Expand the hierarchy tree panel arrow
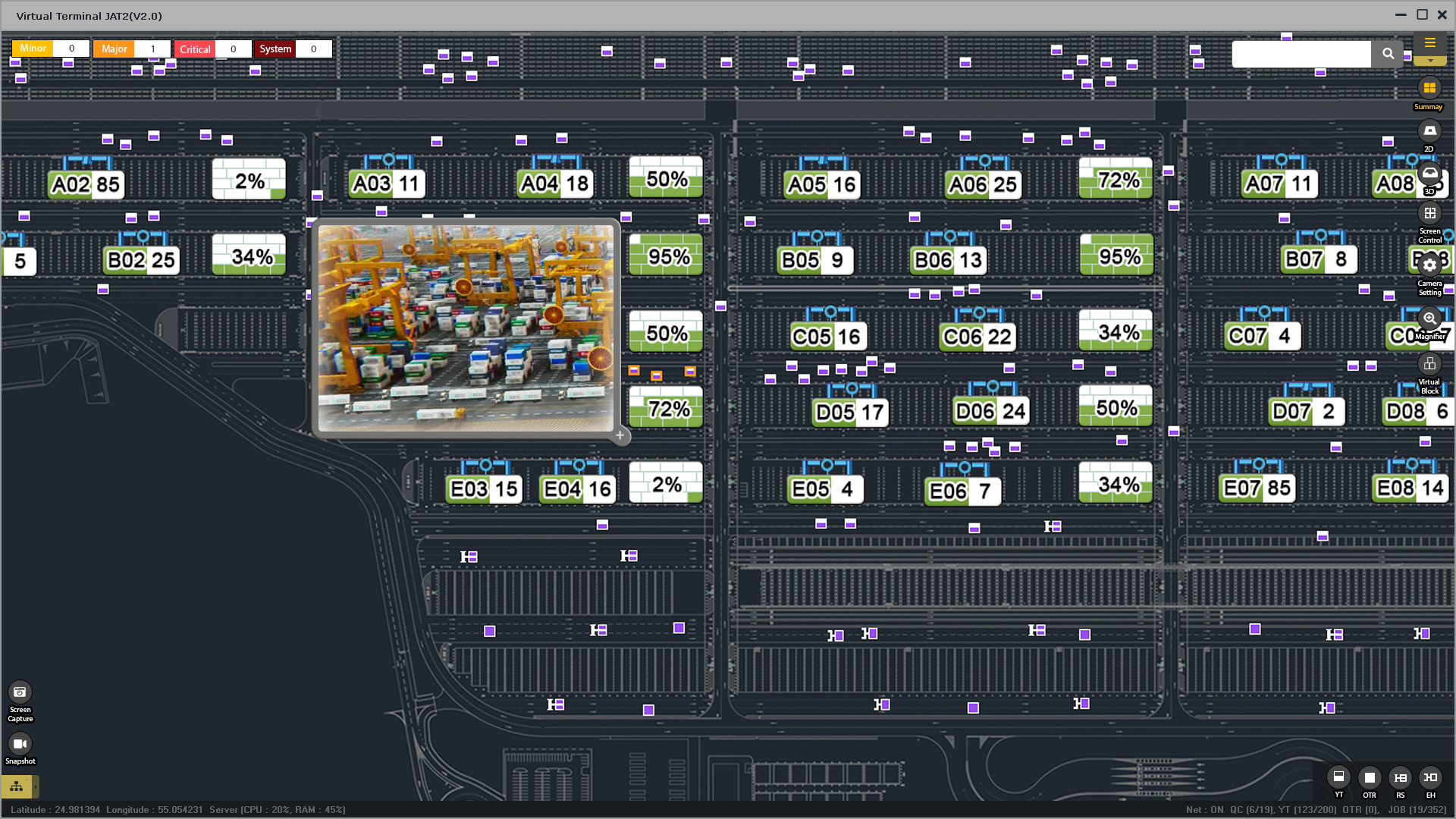Viewport: 1456px width, 819px height. (35, 786)
